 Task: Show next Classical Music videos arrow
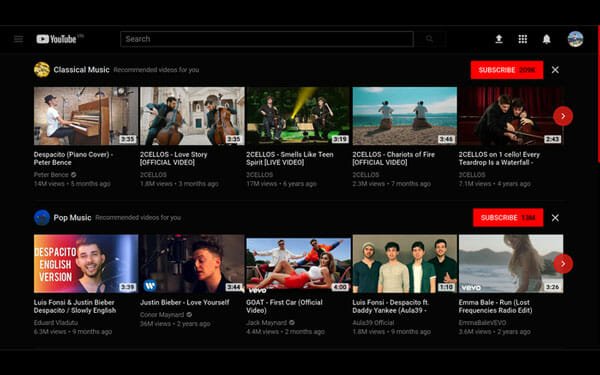563,116
